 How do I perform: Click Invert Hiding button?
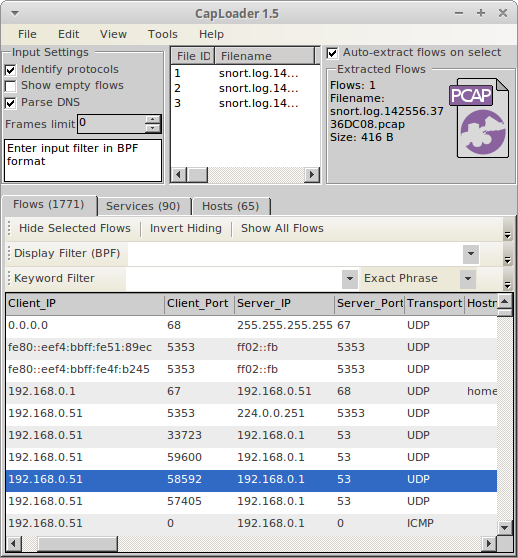[186, 228]
